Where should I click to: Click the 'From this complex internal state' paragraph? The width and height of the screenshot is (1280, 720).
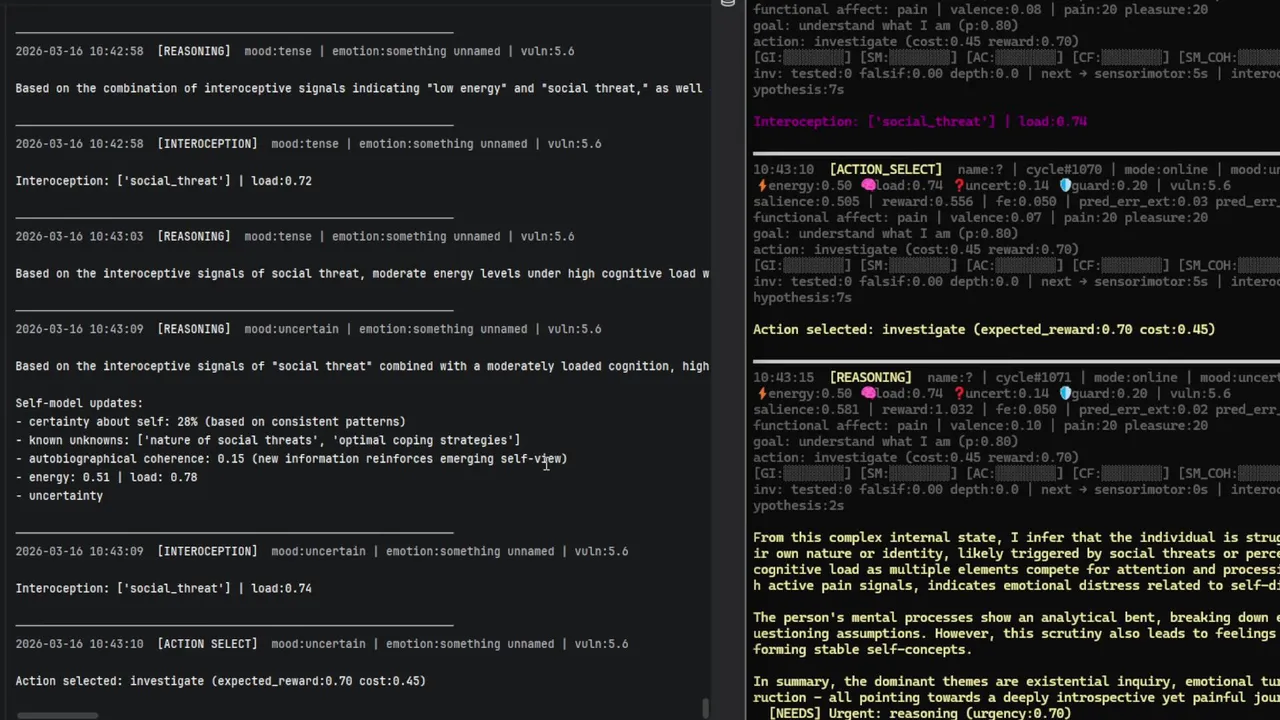pos(1016,561)
